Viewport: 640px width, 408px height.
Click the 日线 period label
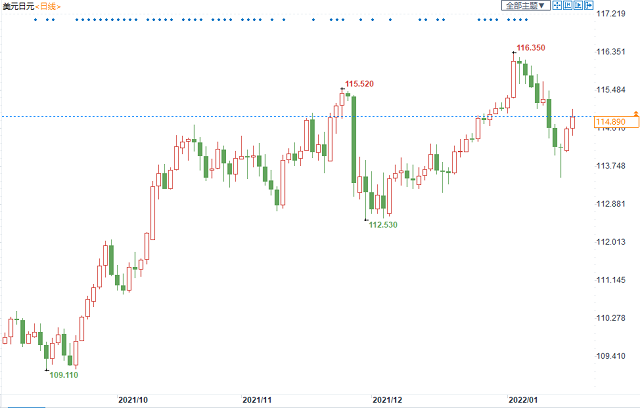[x=48, y=6]
